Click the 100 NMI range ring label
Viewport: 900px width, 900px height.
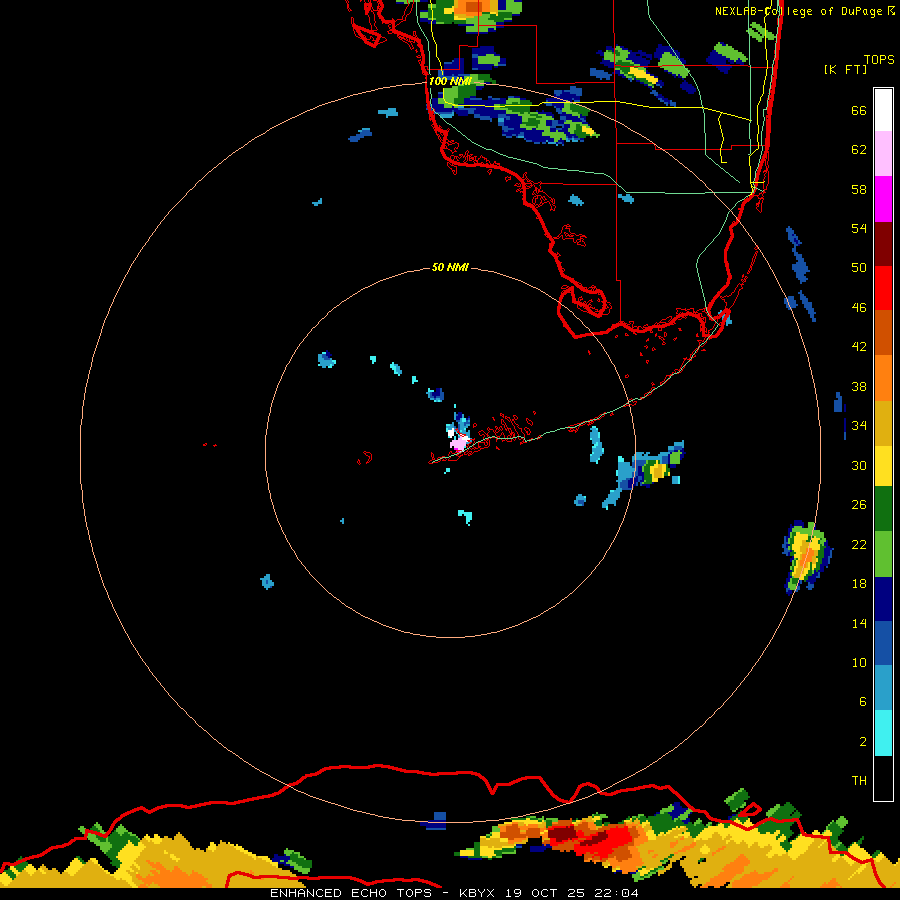click(x=450, y=82)
